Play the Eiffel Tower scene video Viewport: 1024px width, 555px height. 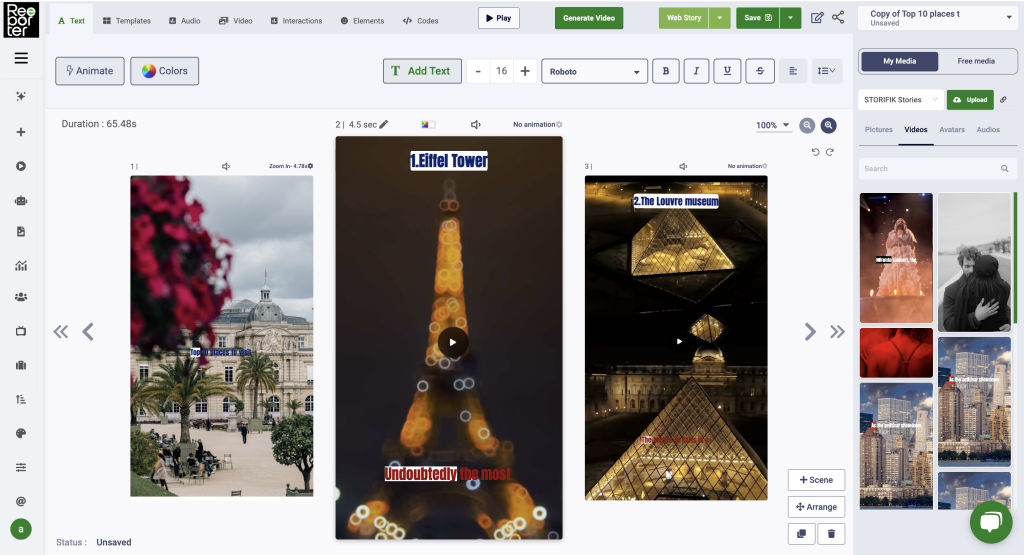click(x=453, y=342)
